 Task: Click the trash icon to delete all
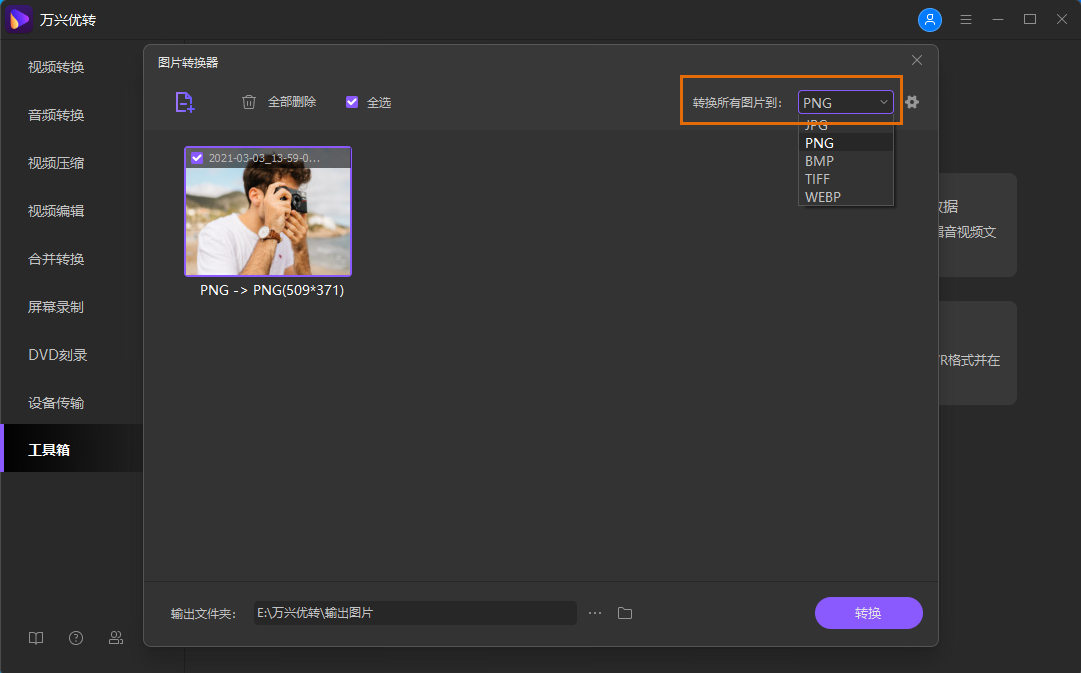click(x=249, y=102)
